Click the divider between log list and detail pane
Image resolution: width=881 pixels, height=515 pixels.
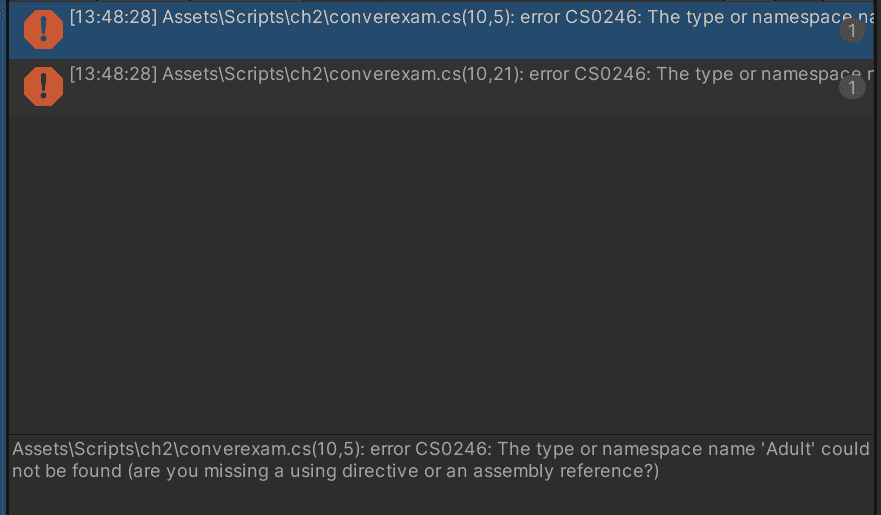(440, 434)
